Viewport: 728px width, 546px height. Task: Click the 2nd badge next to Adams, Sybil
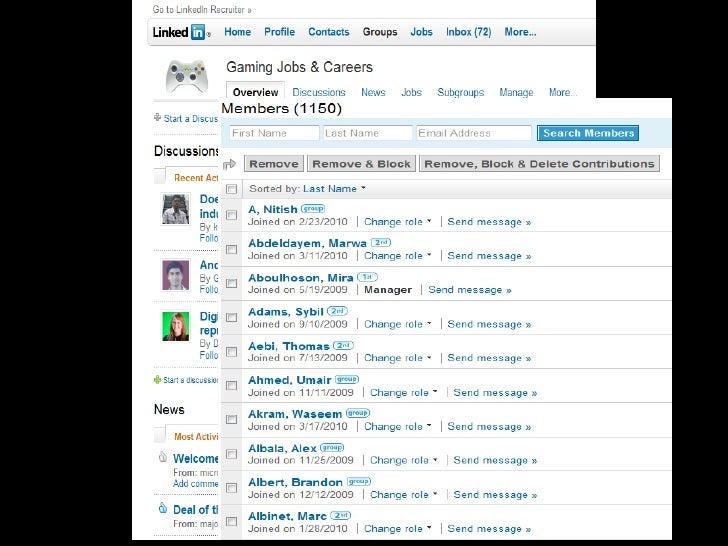click(337, 311)
